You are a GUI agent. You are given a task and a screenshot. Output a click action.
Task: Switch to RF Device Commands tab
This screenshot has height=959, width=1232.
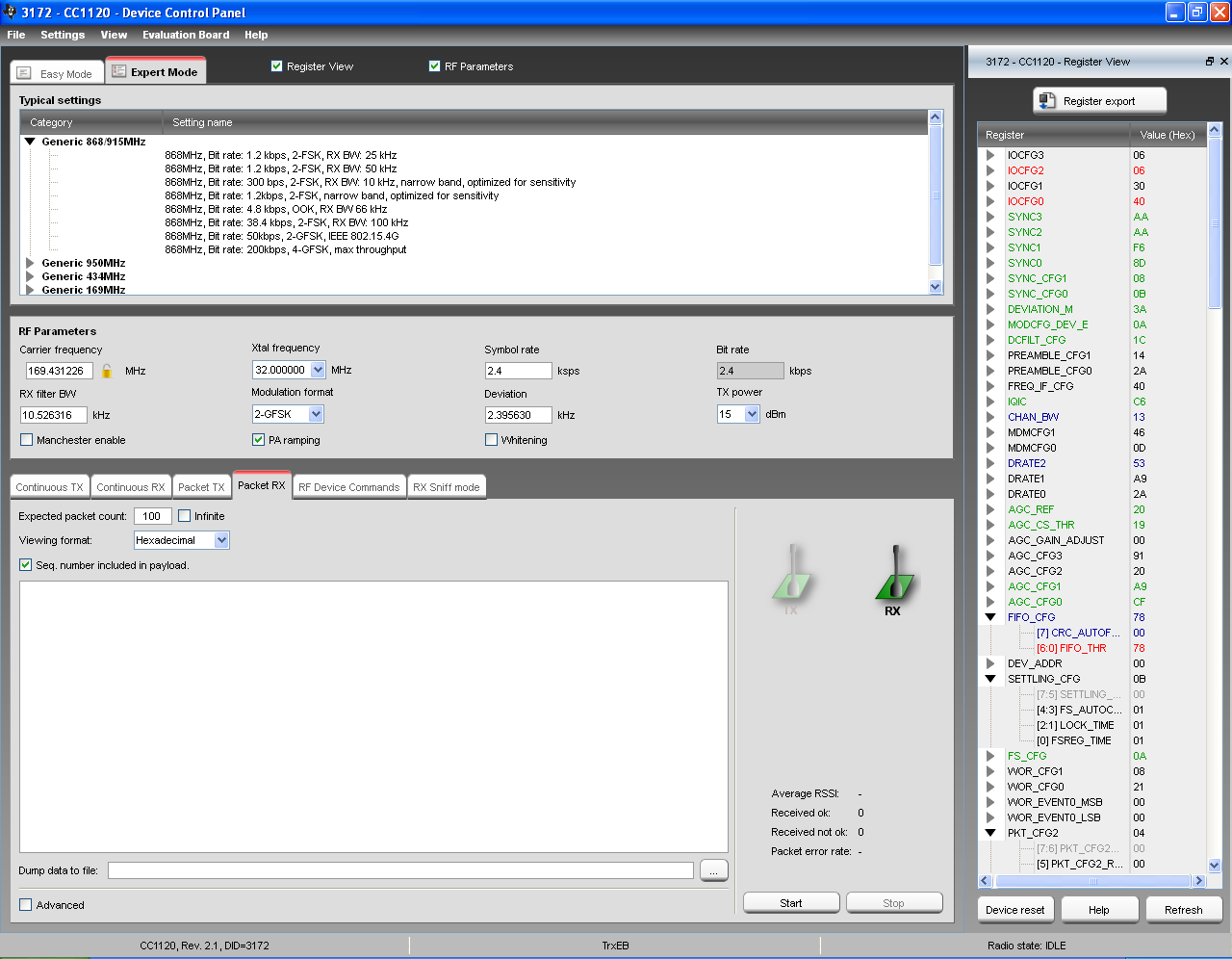pyautogui.click(x=348, y=487)
